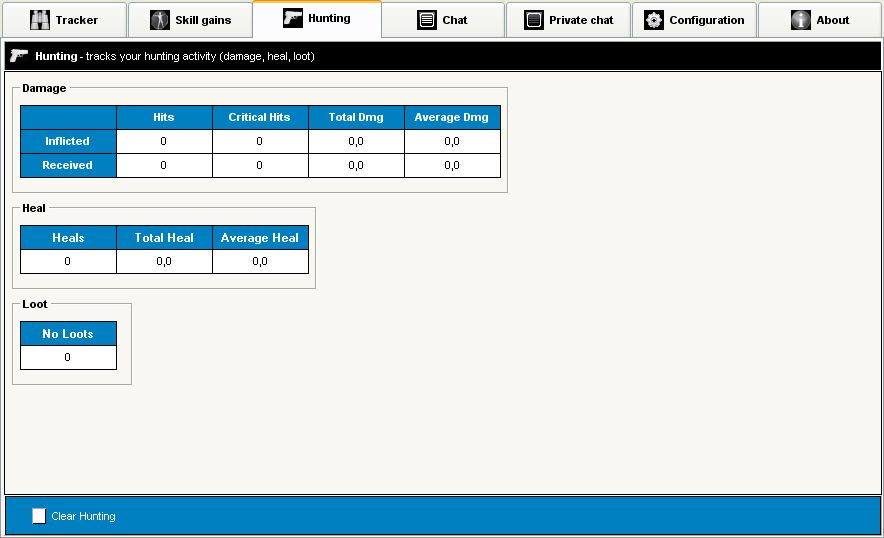884x538 pixels.
Task: Click the gear icon for Configuration
Action: (x=654, y=20)
